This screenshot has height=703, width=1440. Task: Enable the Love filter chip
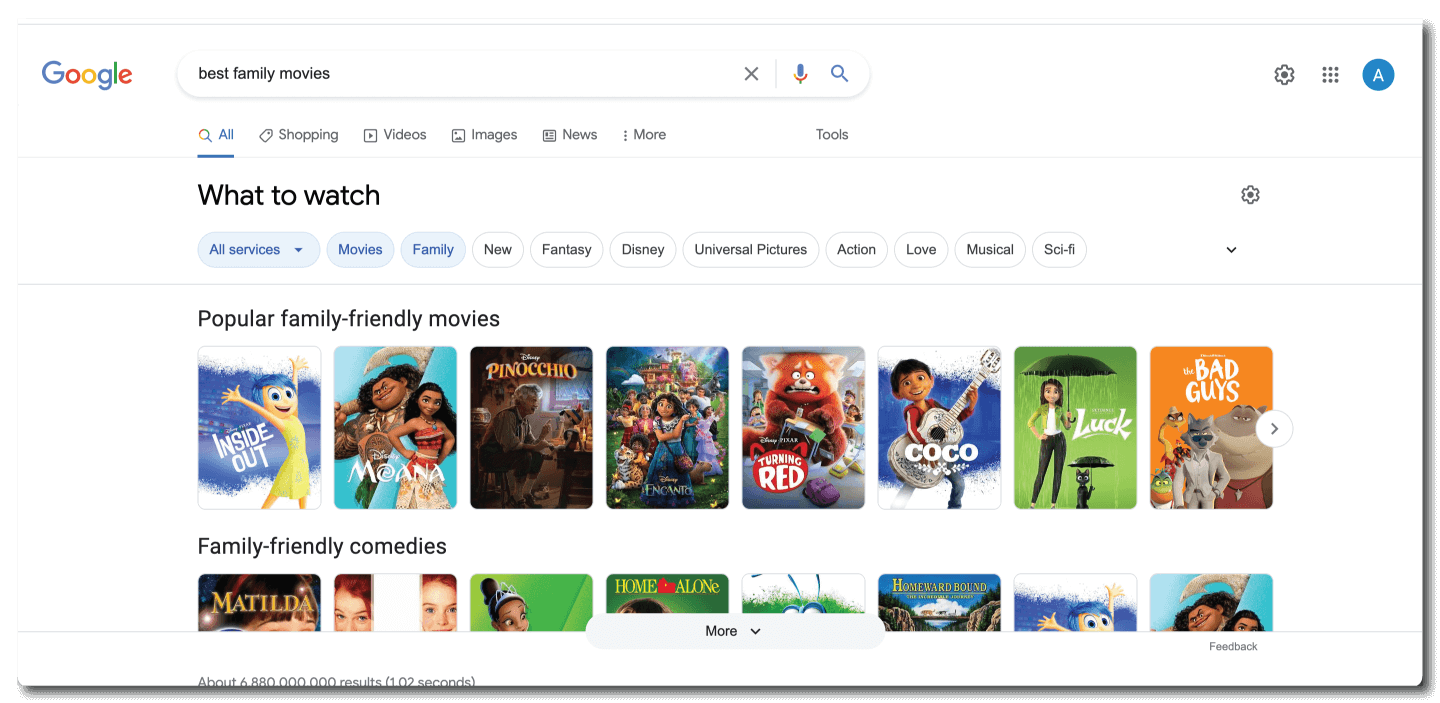click(x=921, y=250)
